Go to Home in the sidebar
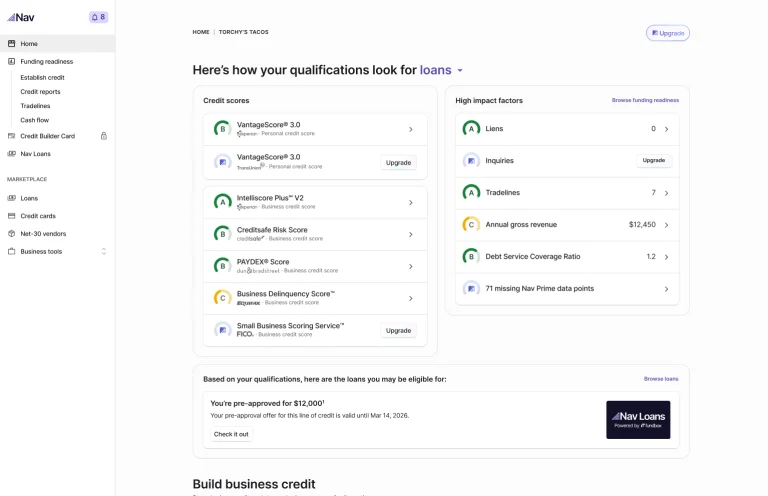 pyautogui.click(x=58, y=44)
